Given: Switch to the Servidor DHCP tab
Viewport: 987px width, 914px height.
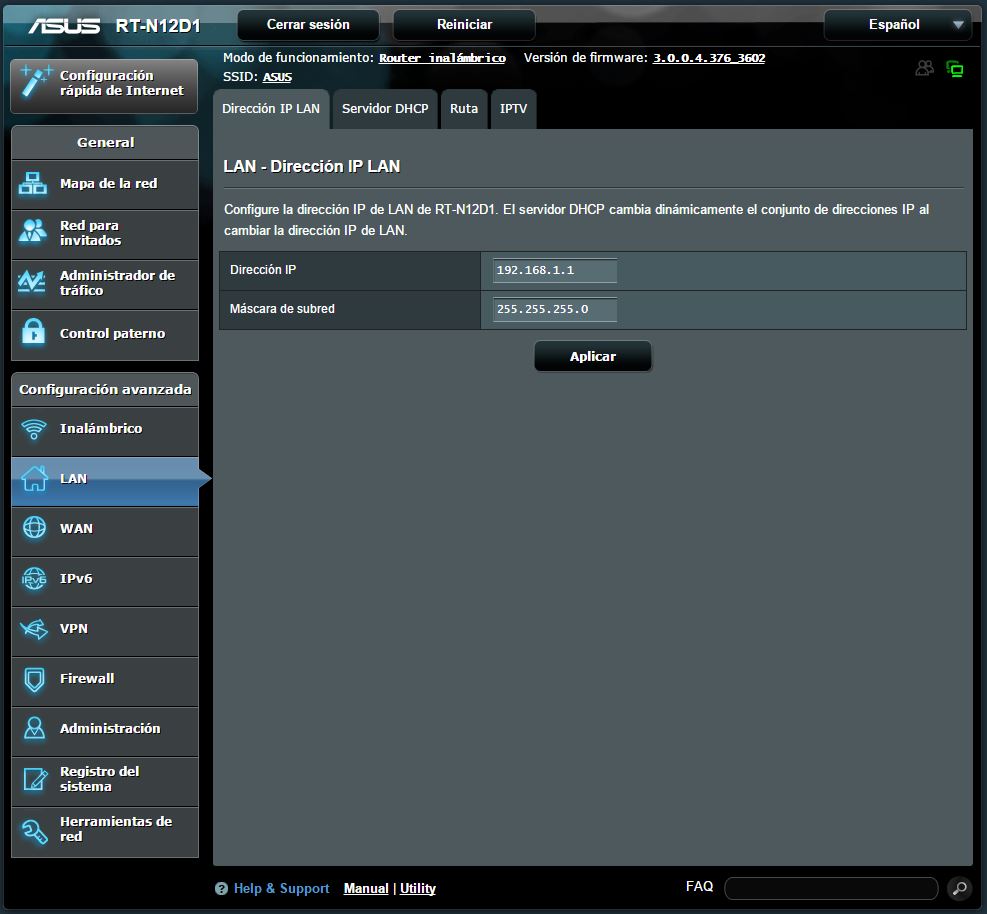Looking at the screenshot, I should pos(385,109).
